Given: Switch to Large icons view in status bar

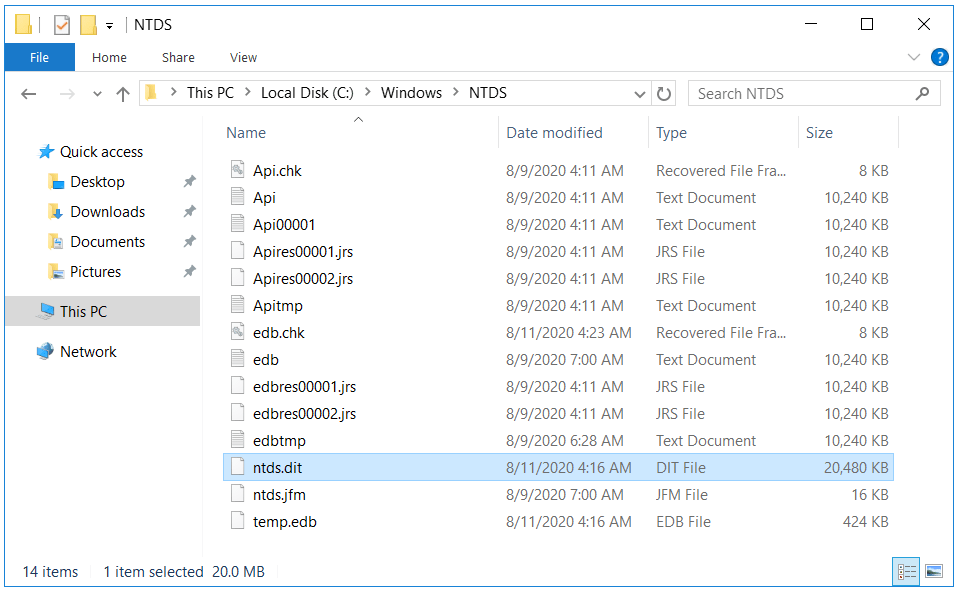Looking at the screenshot, I should [x=934, y=572].
